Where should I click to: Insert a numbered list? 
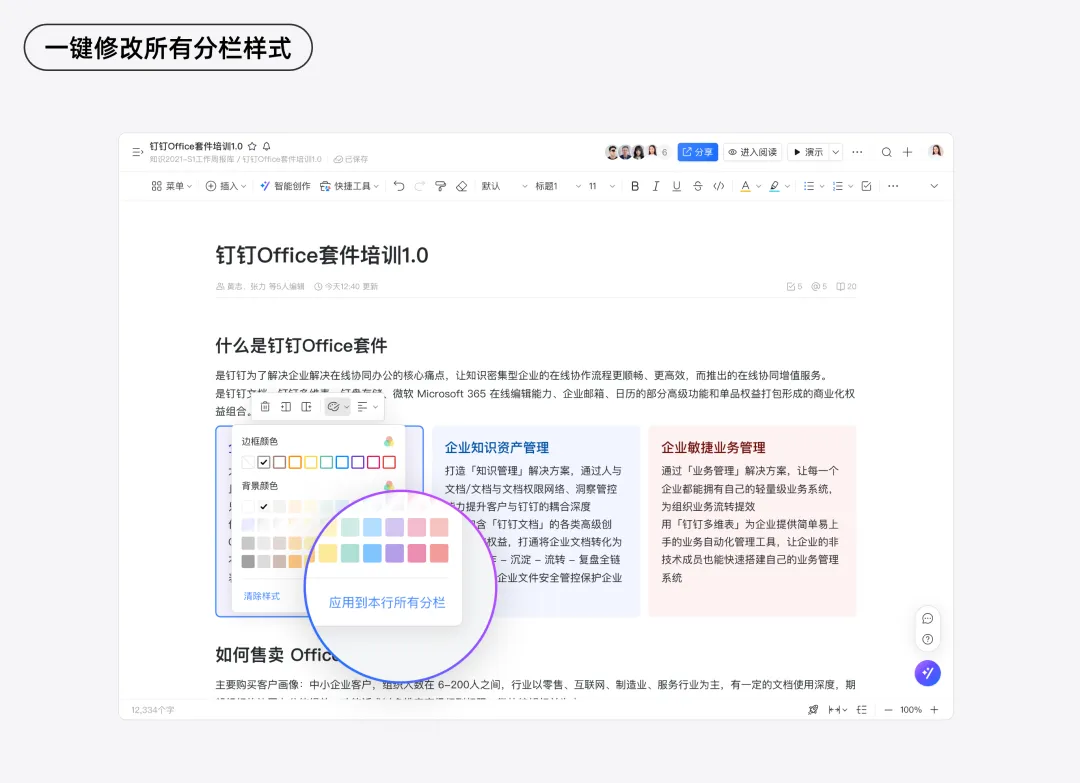click(838, 186)
